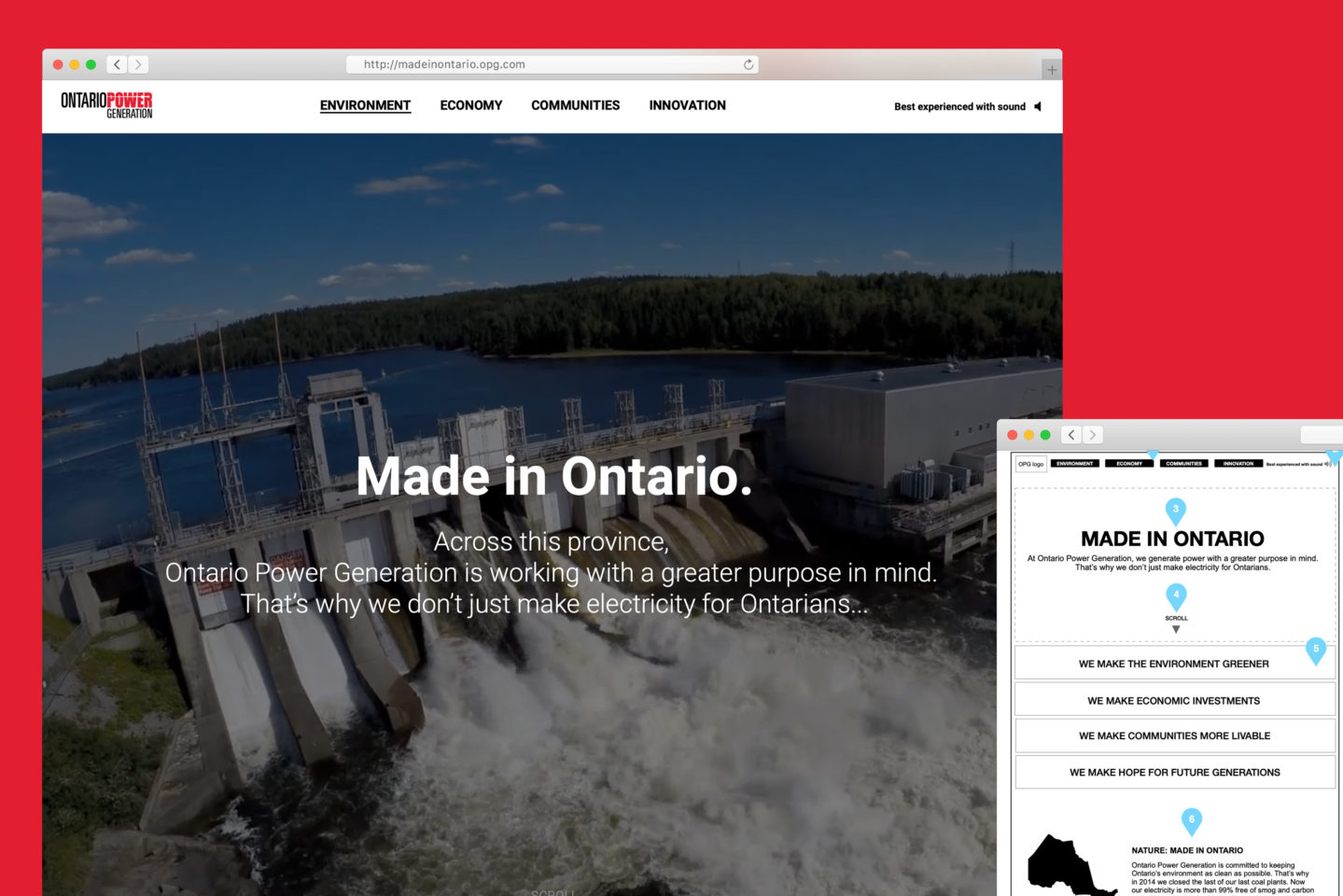1343x896 pixels.
Task: Focus the madeinontario.opg.com address bar
Action: [x=553, y=64]
